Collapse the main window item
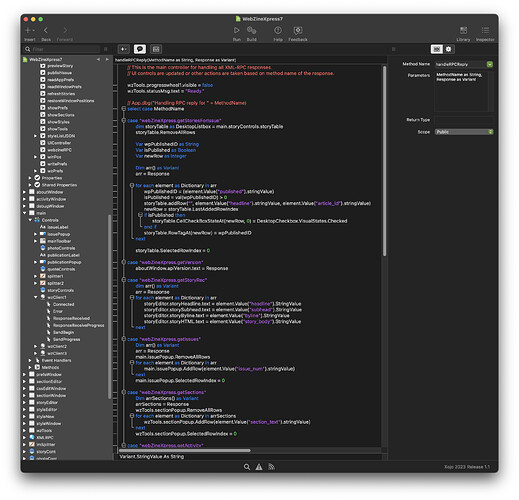 24,213
